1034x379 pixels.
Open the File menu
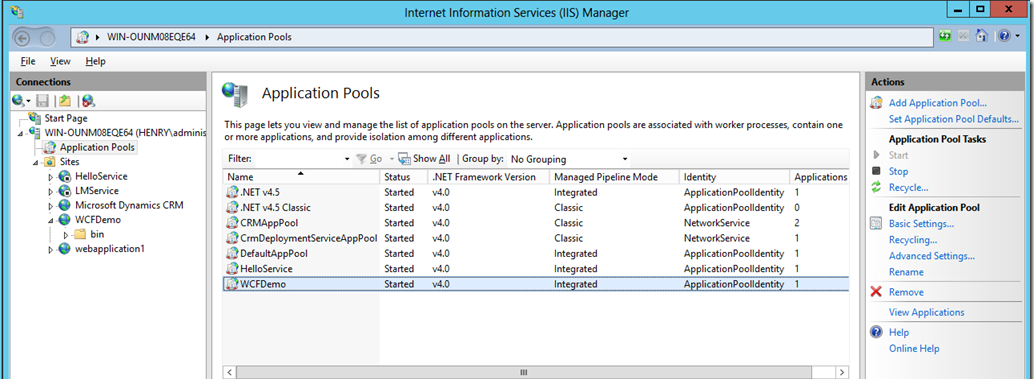tap(28, 61)
